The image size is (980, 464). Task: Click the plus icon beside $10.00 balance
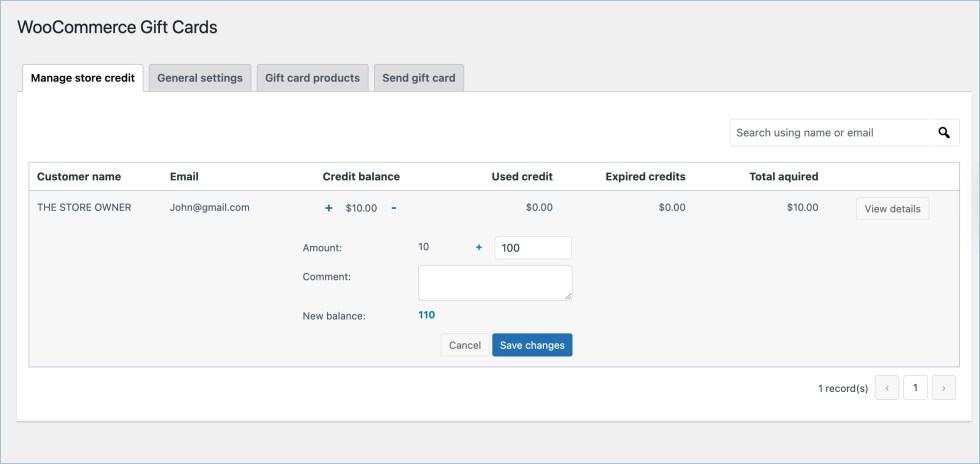[x=329, y=208]
